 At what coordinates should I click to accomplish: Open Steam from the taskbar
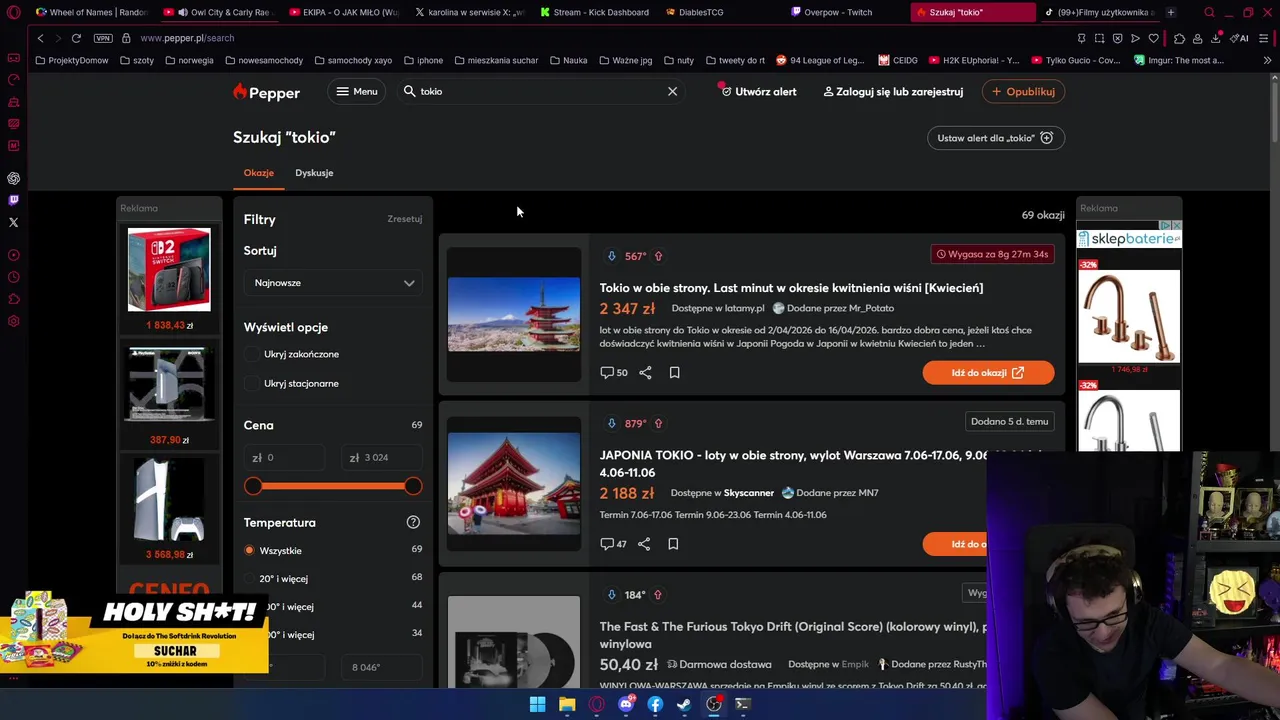684,704
